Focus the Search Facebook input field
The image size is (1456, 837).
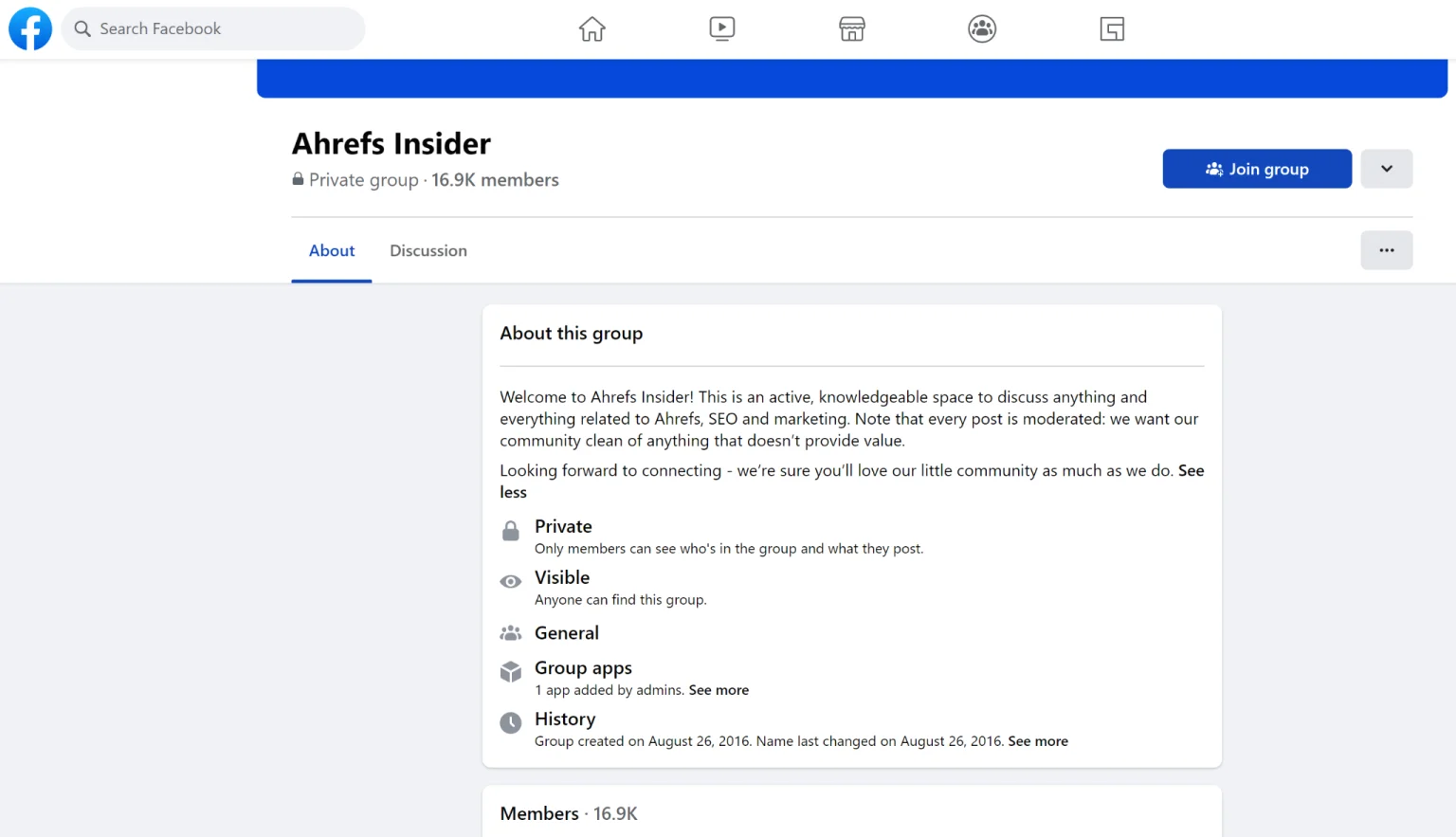pyautogui.click(x=223, y=29)
